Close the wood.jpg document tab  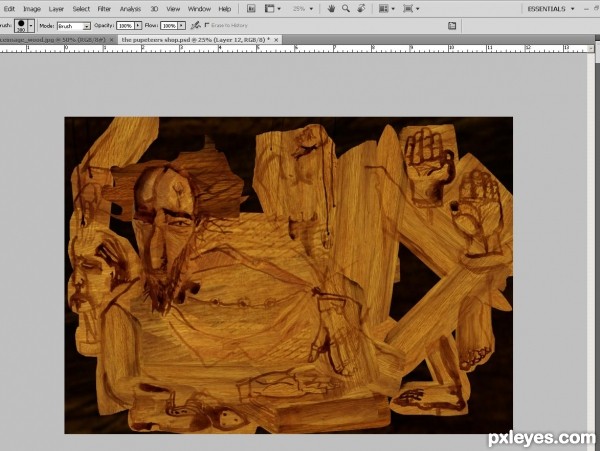tap(111, 40)
